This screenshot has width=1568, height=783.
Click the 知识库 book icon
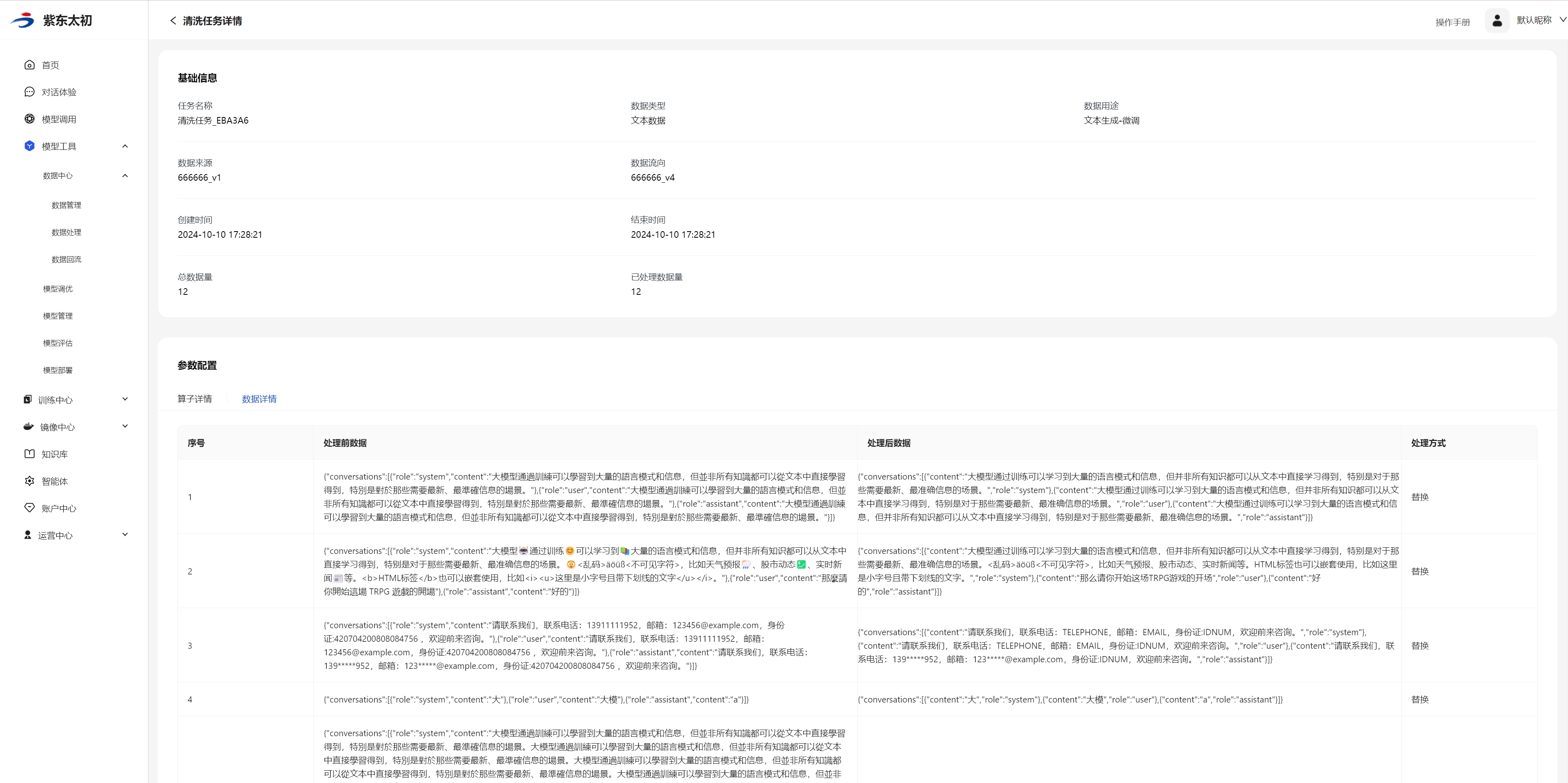(29, 454)
